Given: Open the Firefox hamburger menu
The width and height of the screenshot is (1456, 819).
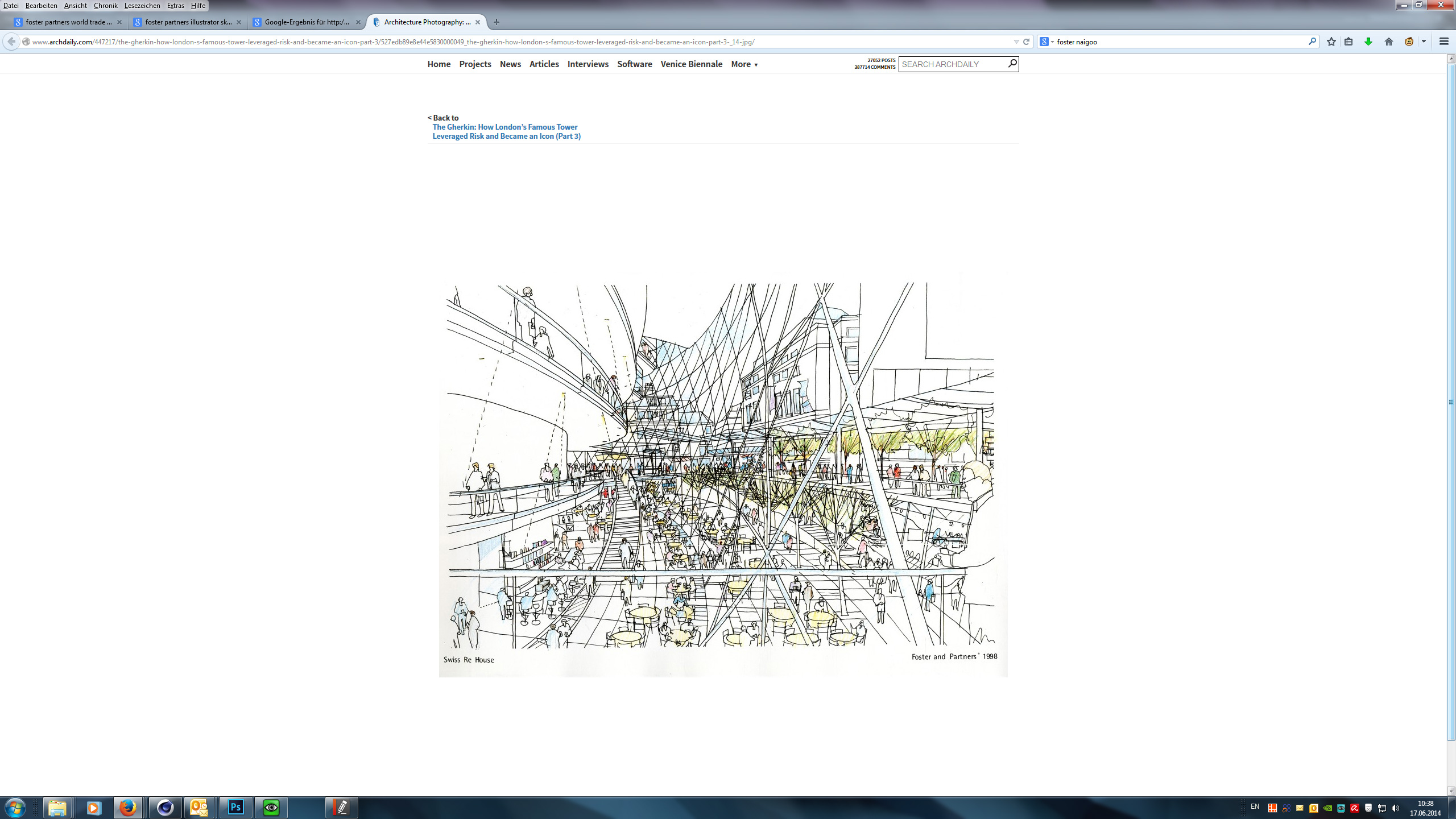Looking at the screenshot, I should point(1443,42).
